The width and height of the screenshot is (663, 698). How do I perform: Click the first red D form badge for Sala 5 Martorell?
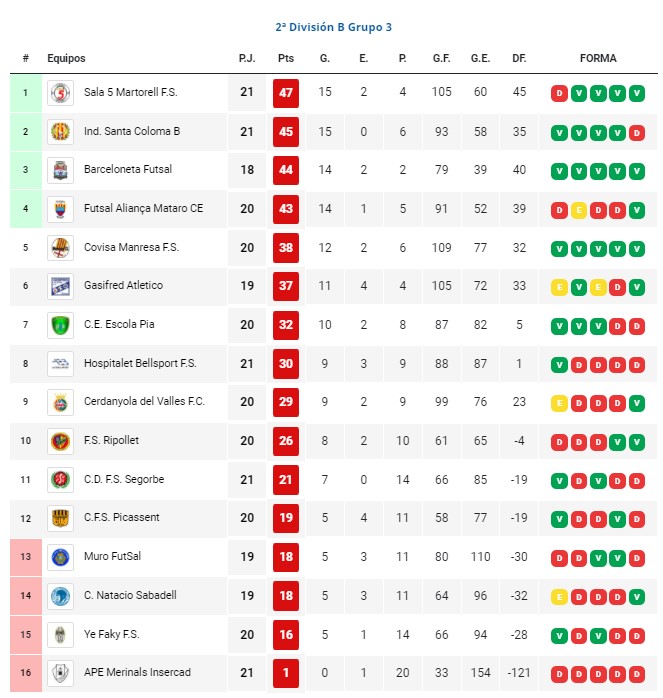point(559,93)
